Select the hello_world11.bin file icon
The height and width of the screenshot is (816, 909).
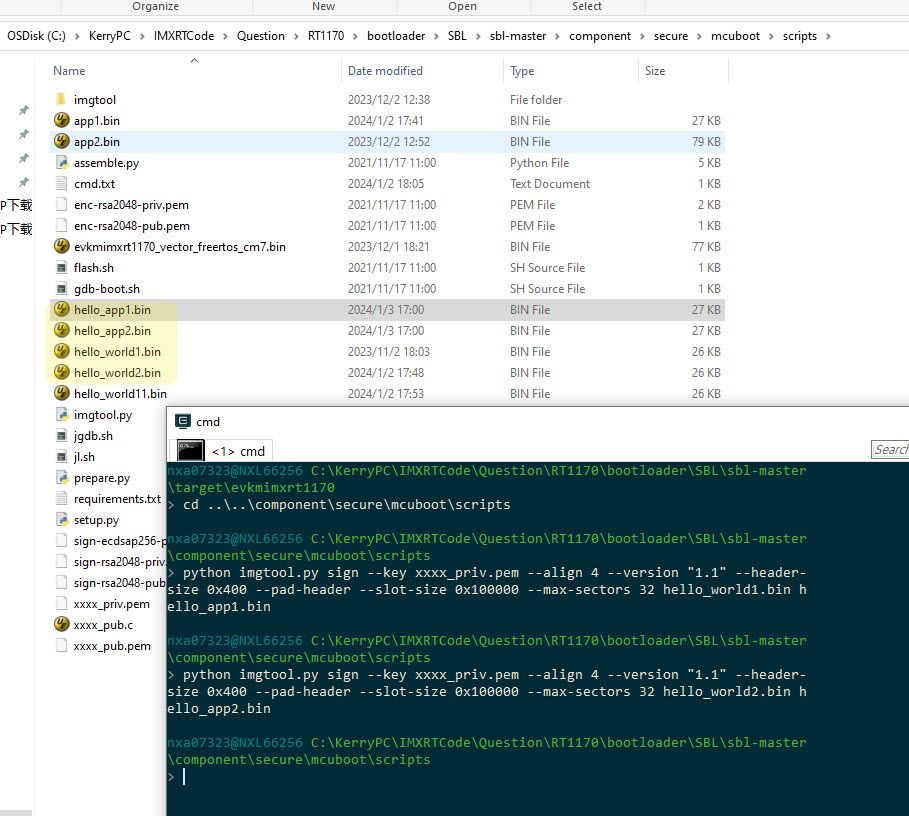(61, 393)
